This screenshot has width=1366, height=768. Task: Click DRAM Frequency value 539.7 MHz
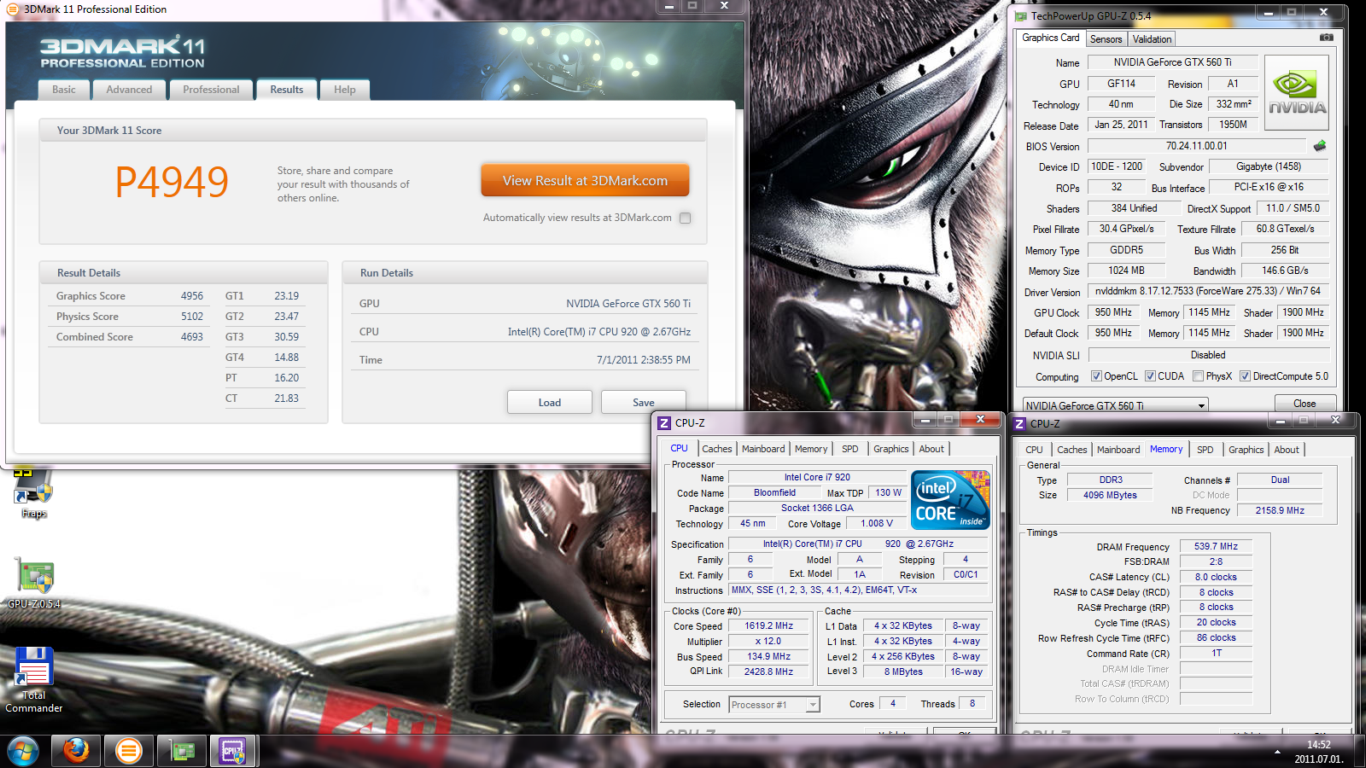(x=1216, y=547)
